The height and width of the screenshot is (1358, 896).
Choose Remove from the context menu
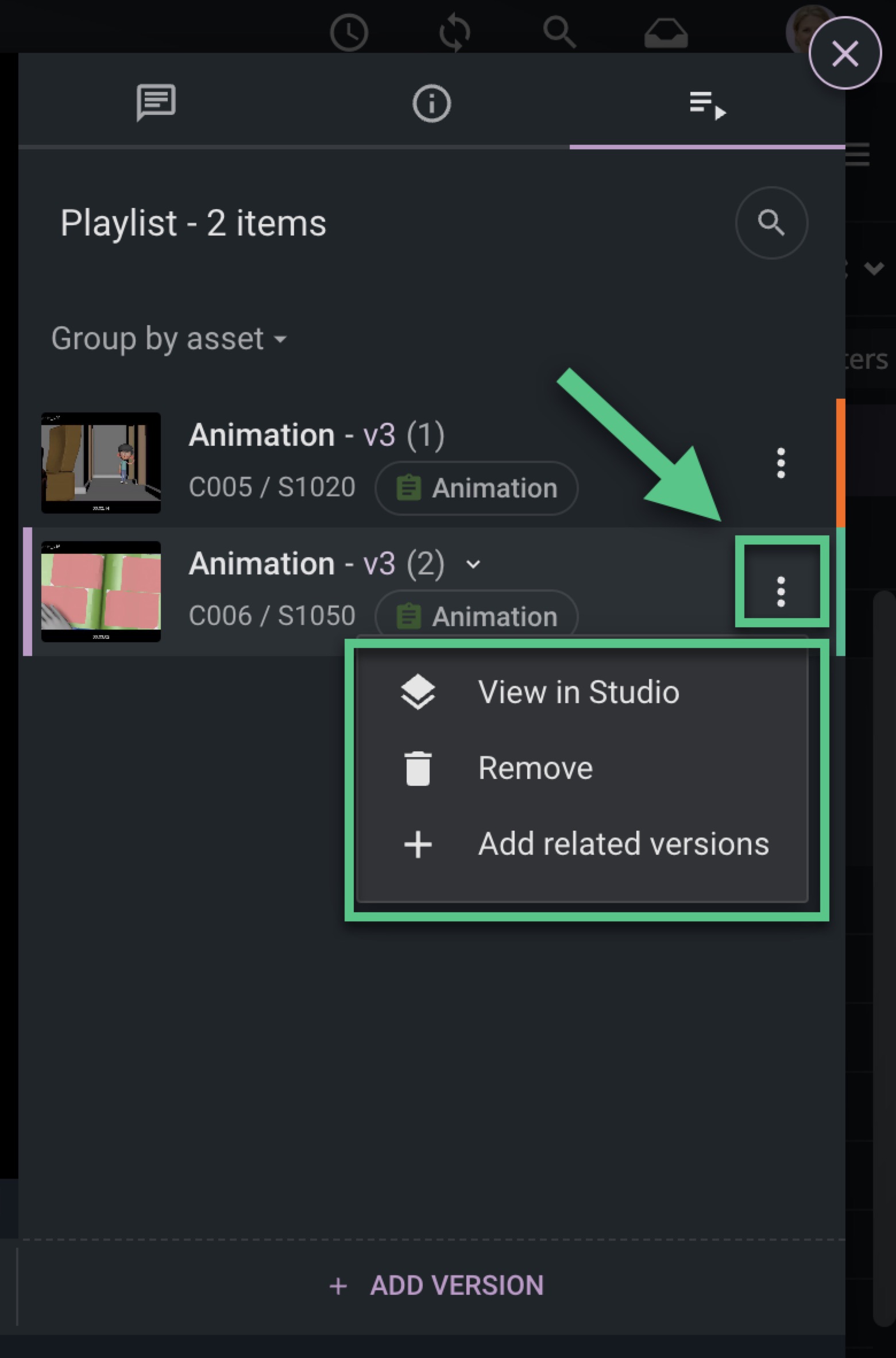(534, 767)
